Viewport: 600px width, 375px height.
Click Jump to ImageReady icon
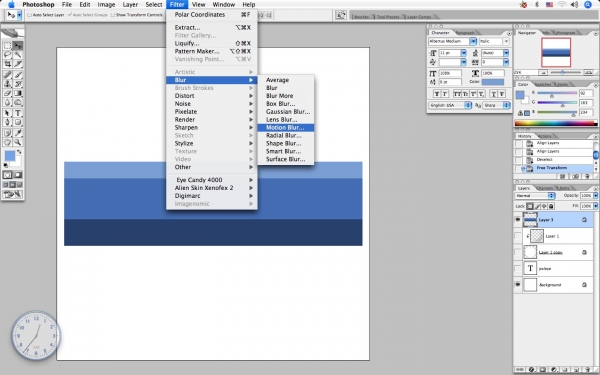[x=13, y=194]
